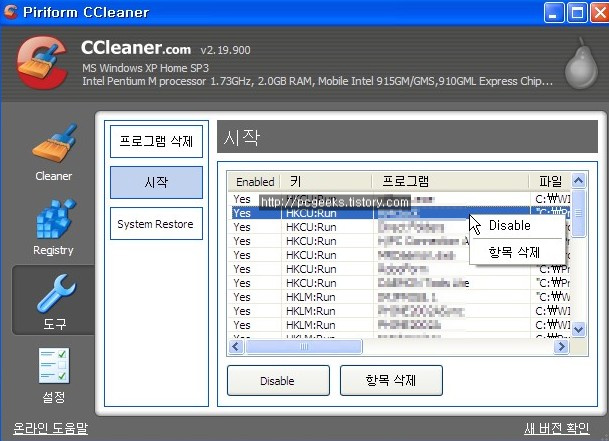Open the System Restore tab
609x441 pixels.
coord(156,223)
